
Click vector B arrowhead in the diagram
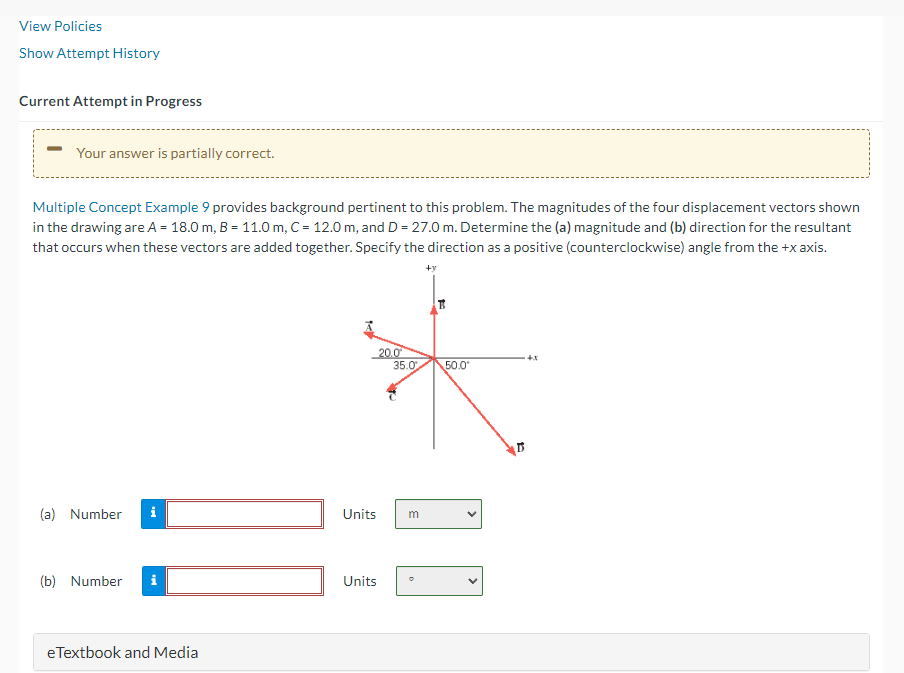click(434, 309)
